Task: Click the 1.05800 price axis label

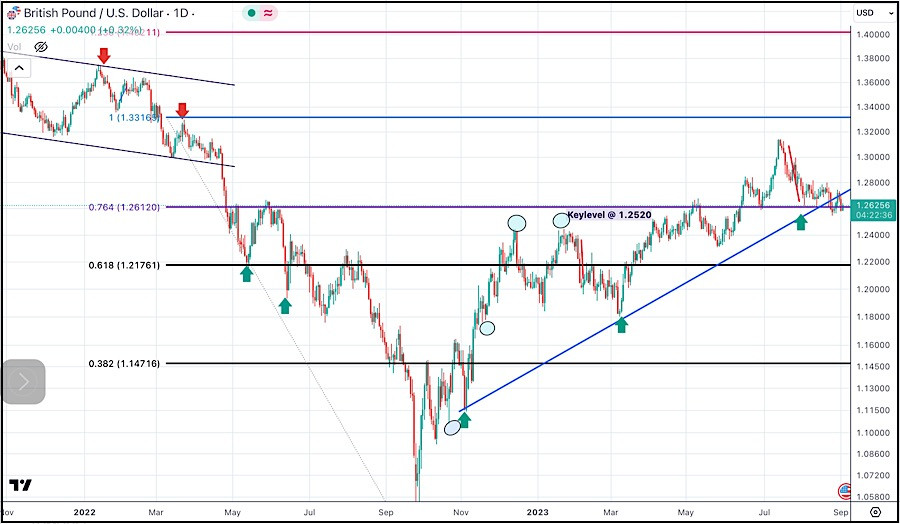Action: pos(872,498)
